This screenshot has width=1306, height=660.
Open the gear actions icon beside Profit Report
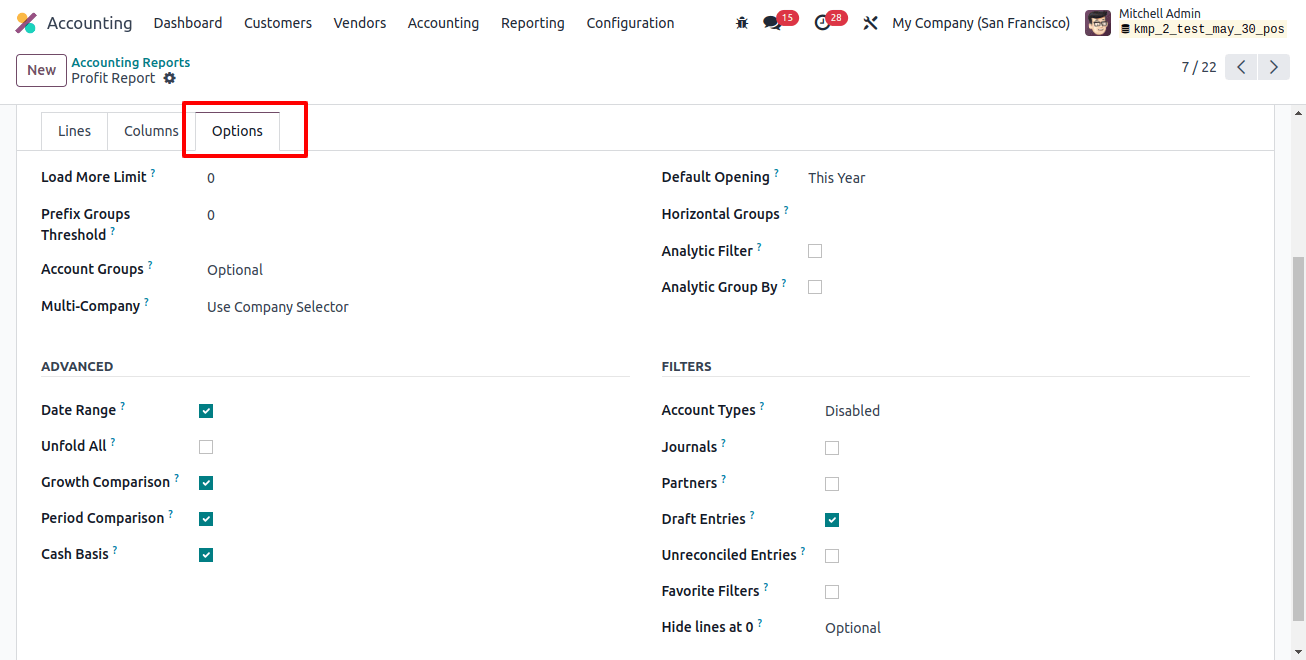[x=169, y=78]
